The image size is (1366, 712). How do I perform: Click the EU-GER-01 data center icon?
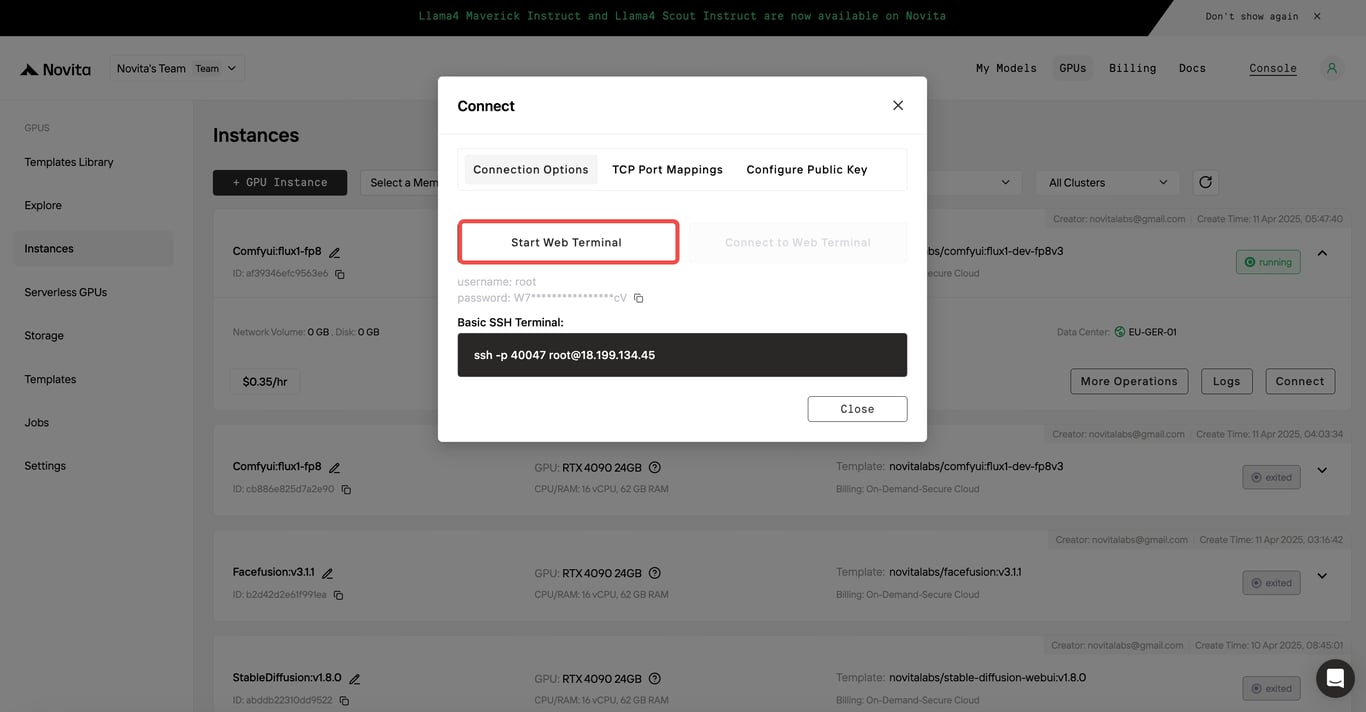point(1120,332)
